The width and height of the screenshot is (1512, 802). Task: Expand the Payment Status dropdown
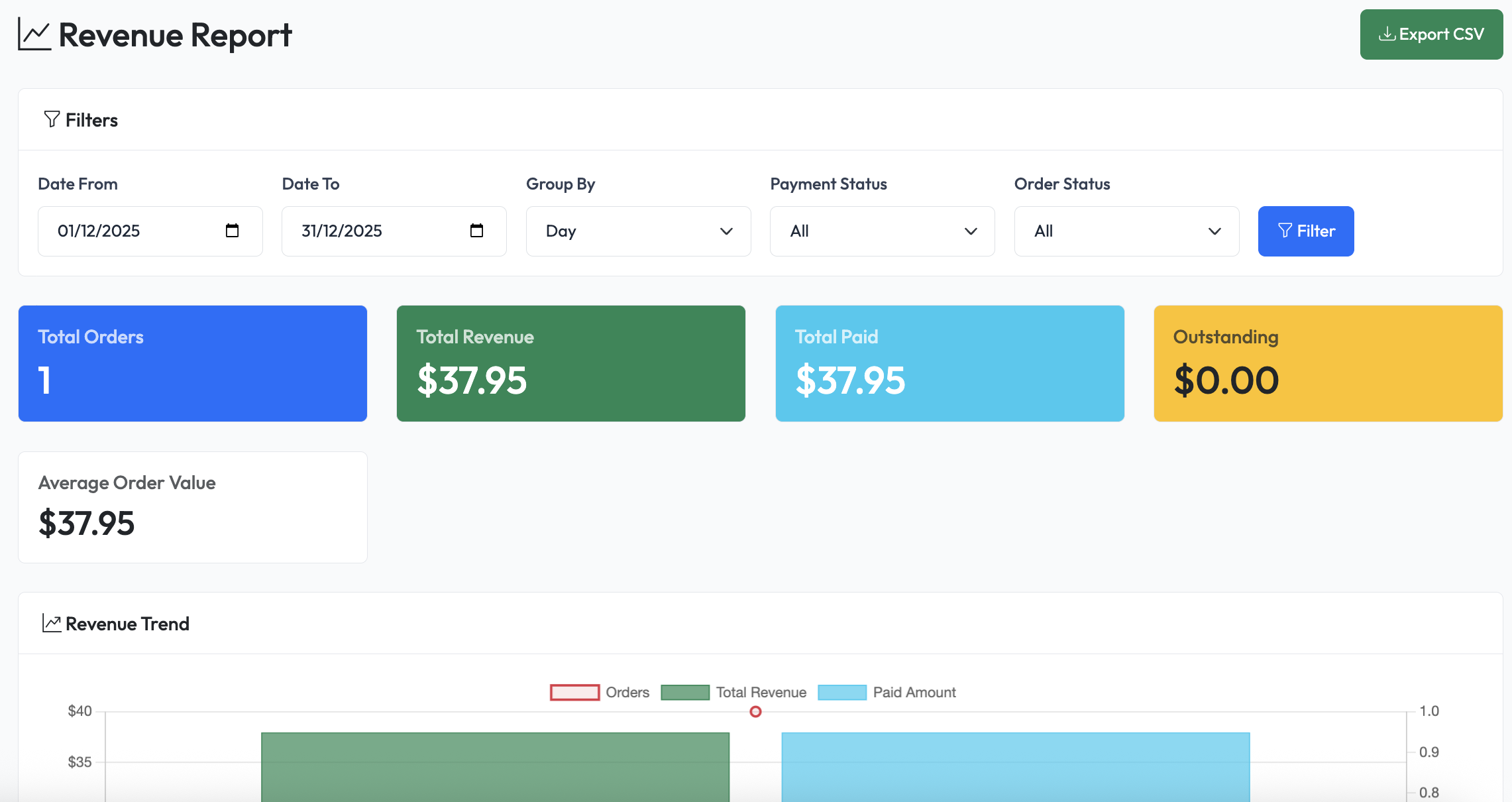(881, 231)
